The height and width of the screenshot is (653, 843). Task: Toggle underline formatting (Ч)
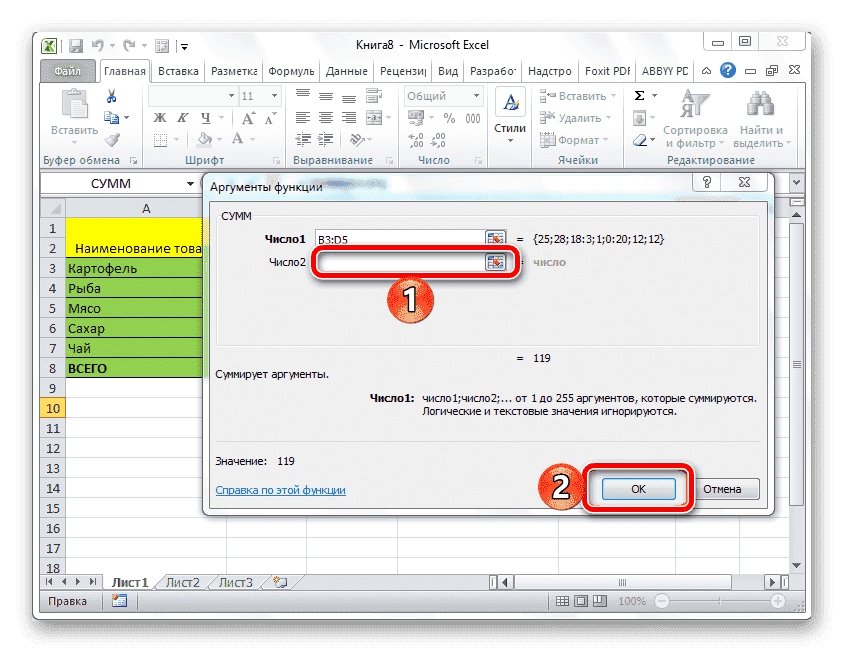(206, 118)
